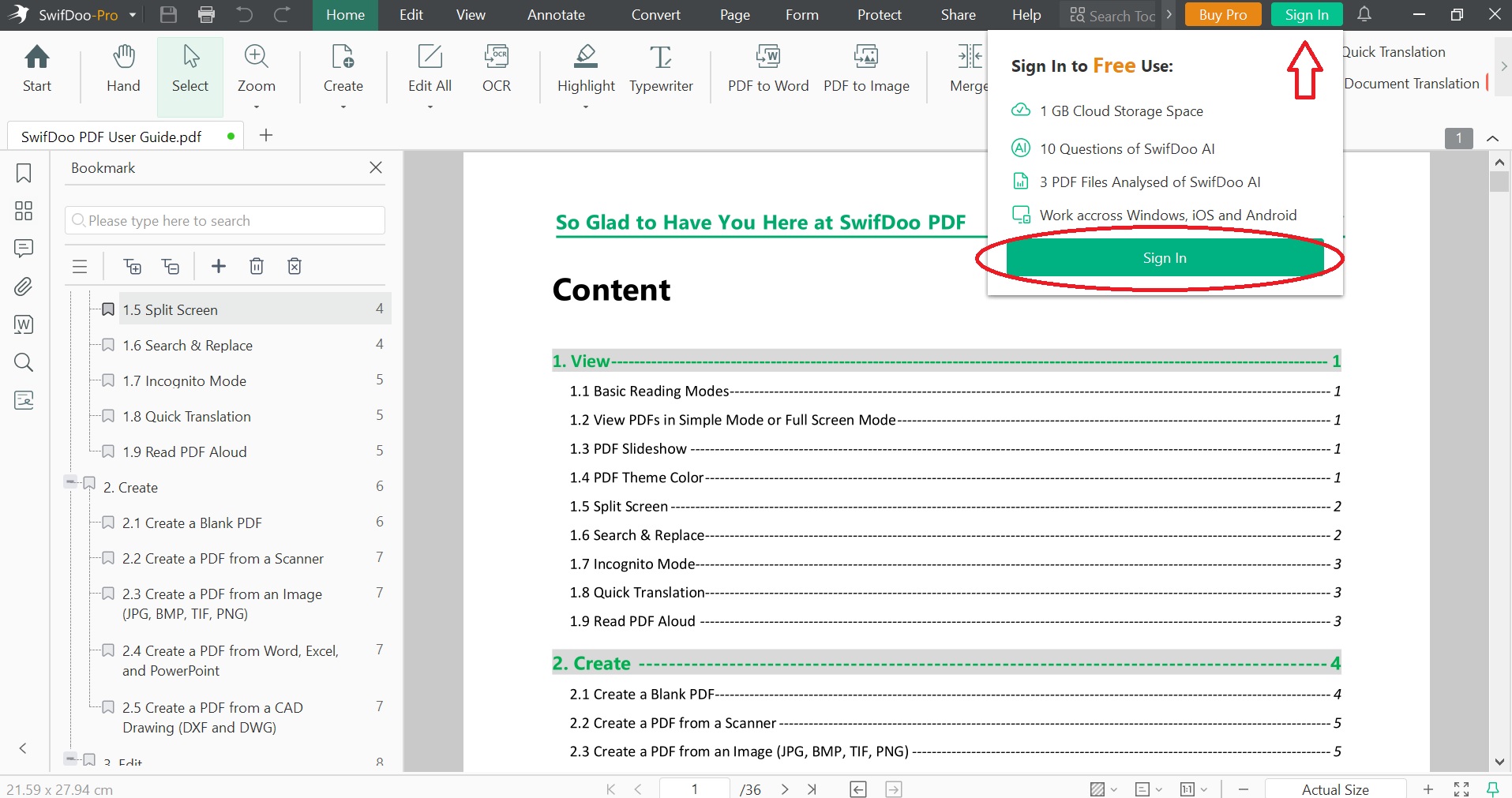
Task: Click the green Sign In button in popup
Action: click(x=1165, y=258)
